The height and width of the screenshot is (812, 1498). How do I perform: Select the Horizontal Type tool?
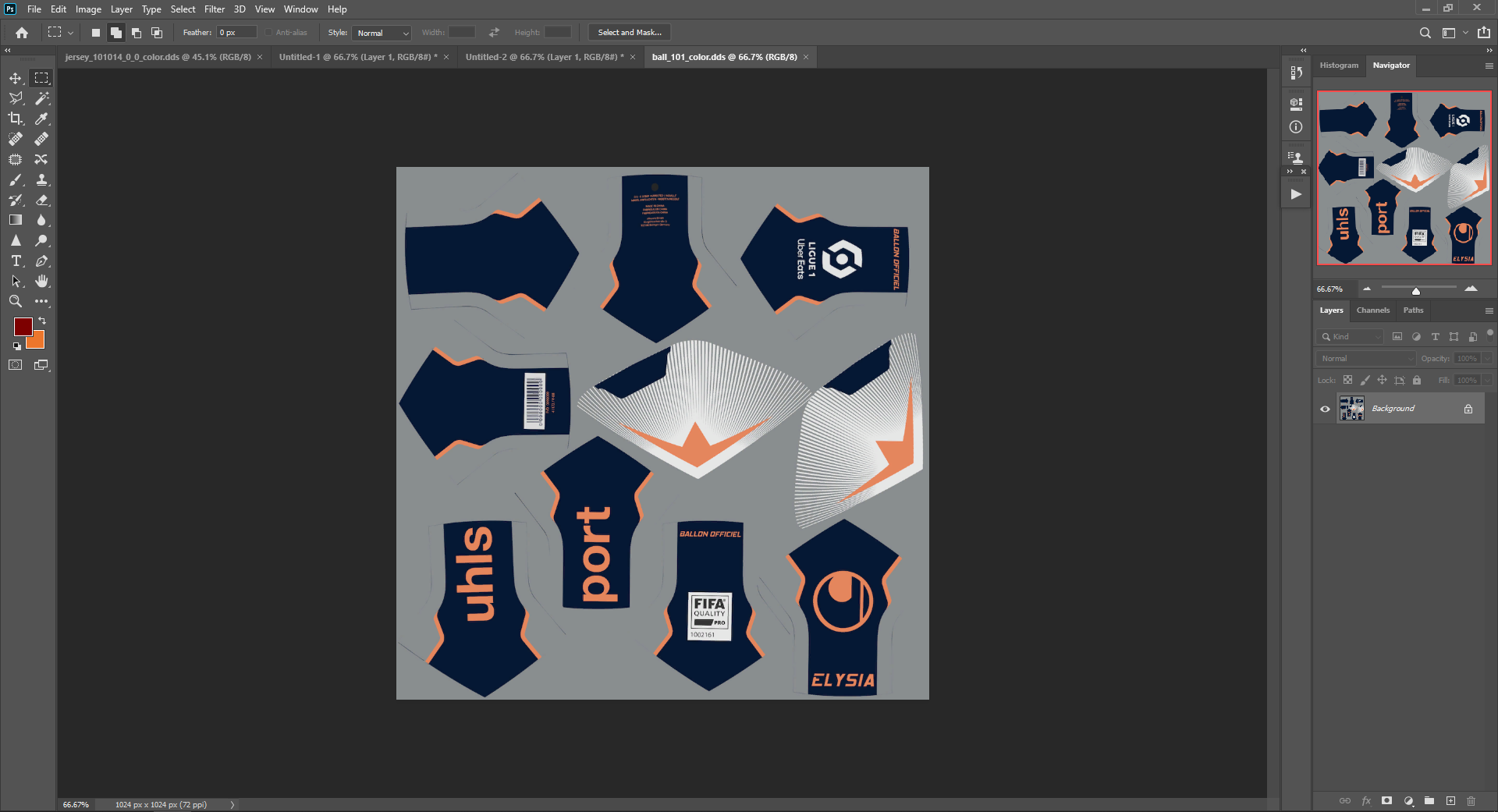[16, 261]
